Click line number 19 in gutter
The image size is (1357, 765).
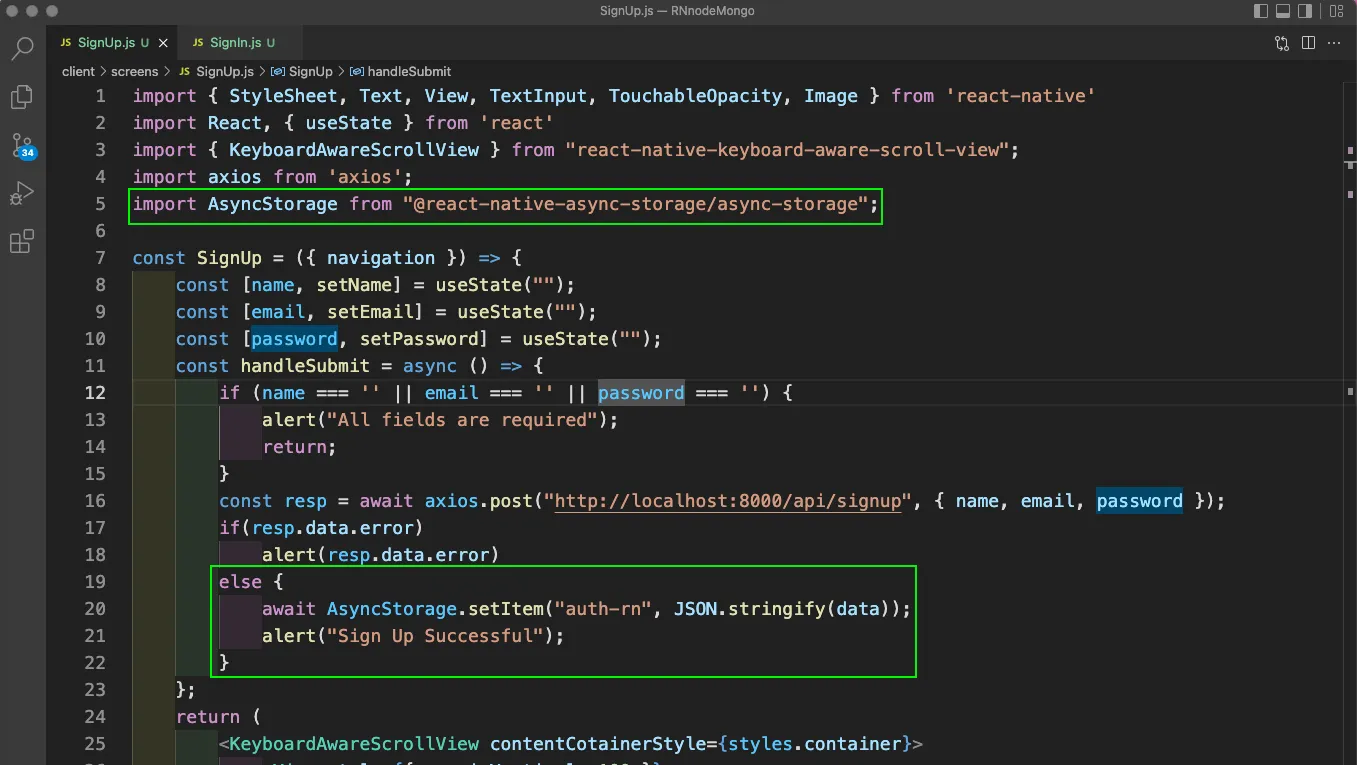pyautogui.click(x=95, y=582)
